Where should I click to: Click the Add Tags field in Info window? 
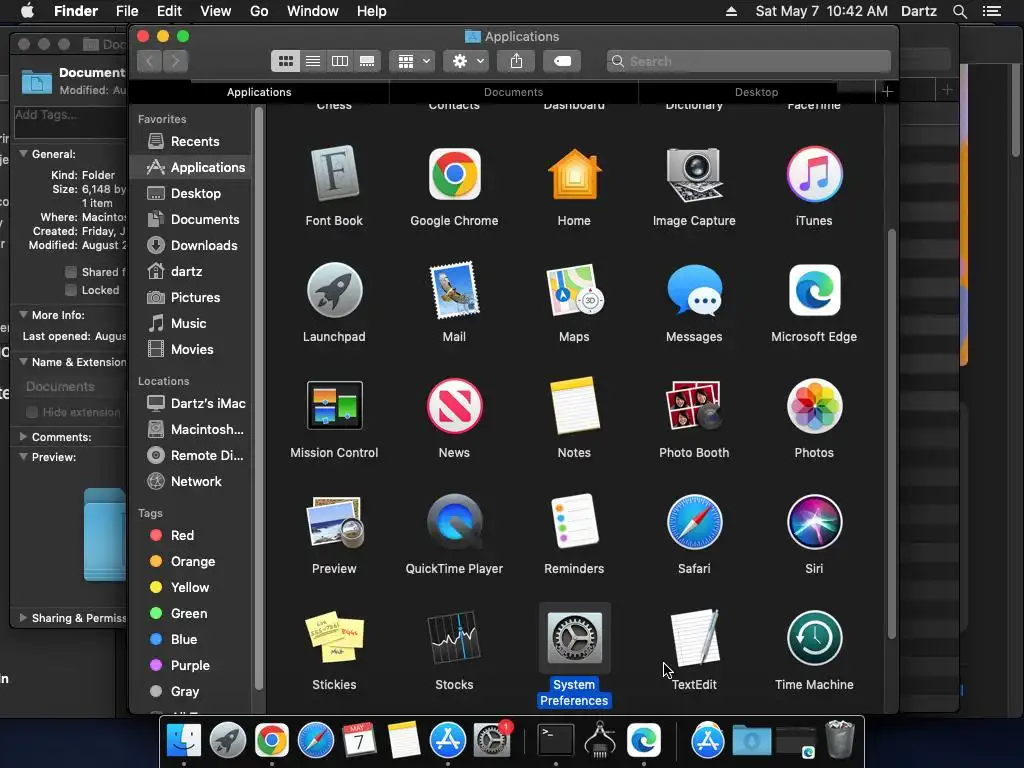[x=70, y=122]
